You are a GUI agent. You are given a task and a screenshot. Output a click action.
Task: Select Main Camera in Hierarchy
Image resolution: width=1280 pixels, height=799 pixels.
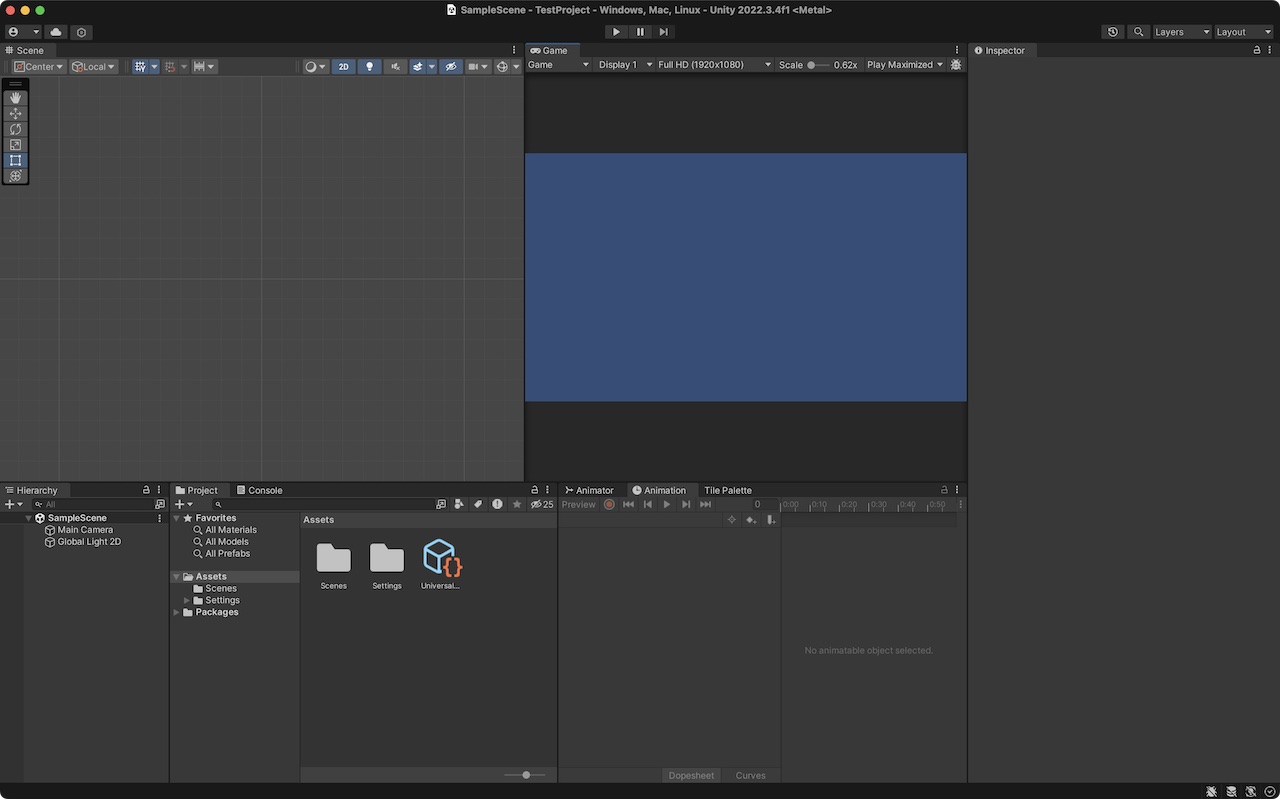click(x=85, y=530)
